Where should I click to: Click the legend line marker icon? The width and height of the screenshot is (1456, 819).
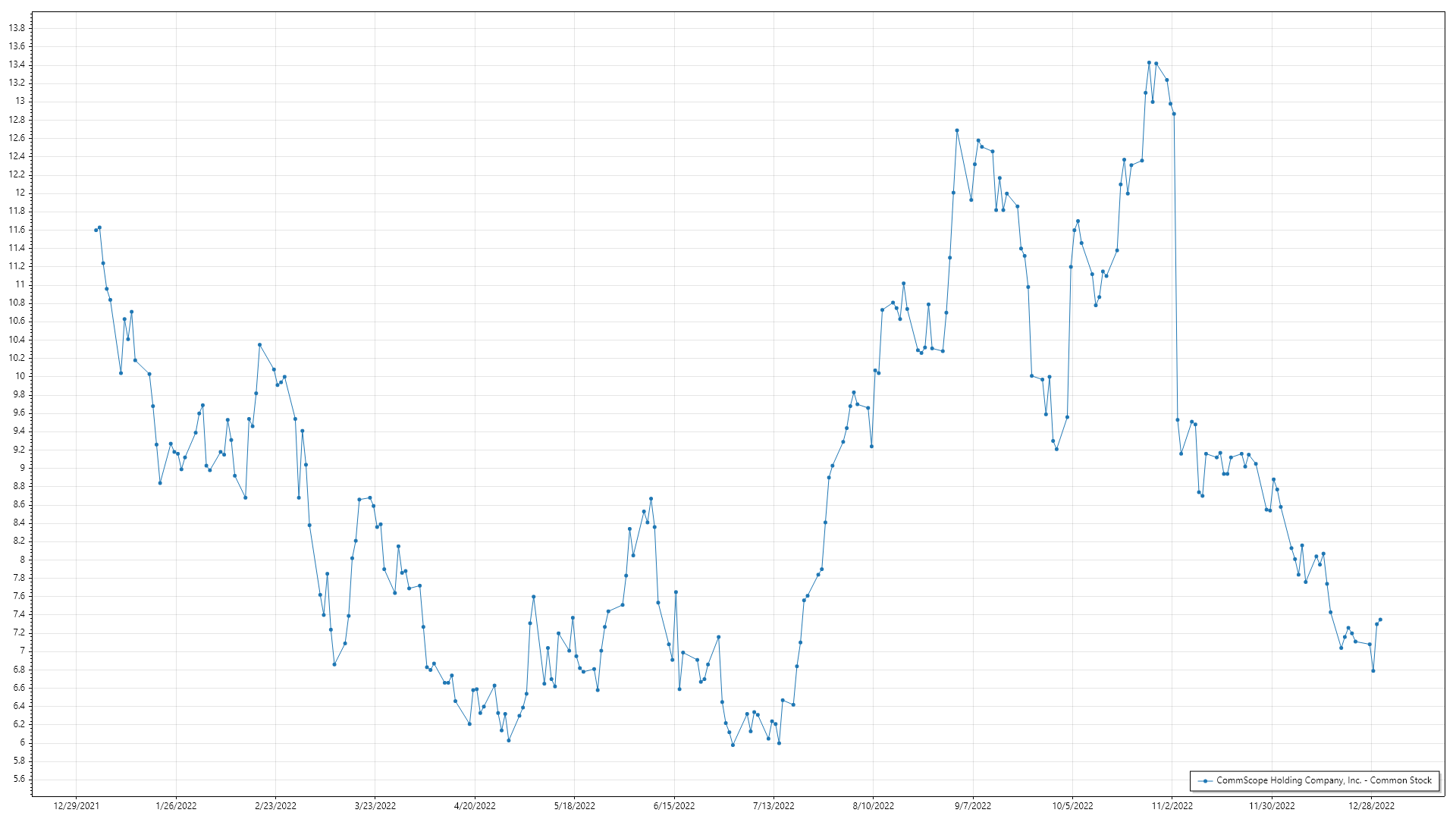pyautogui.click(x=1205, y=781)
